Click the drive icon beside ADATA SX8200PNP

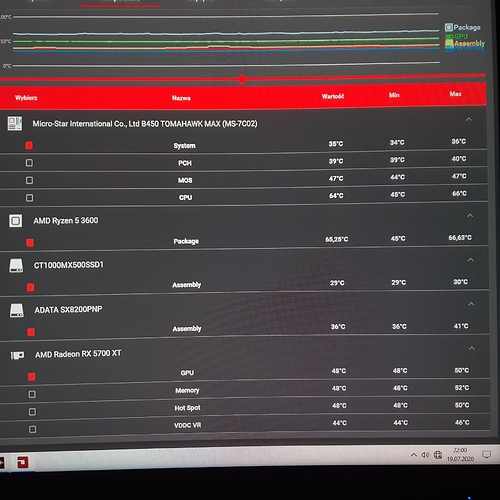click(17, 310)
